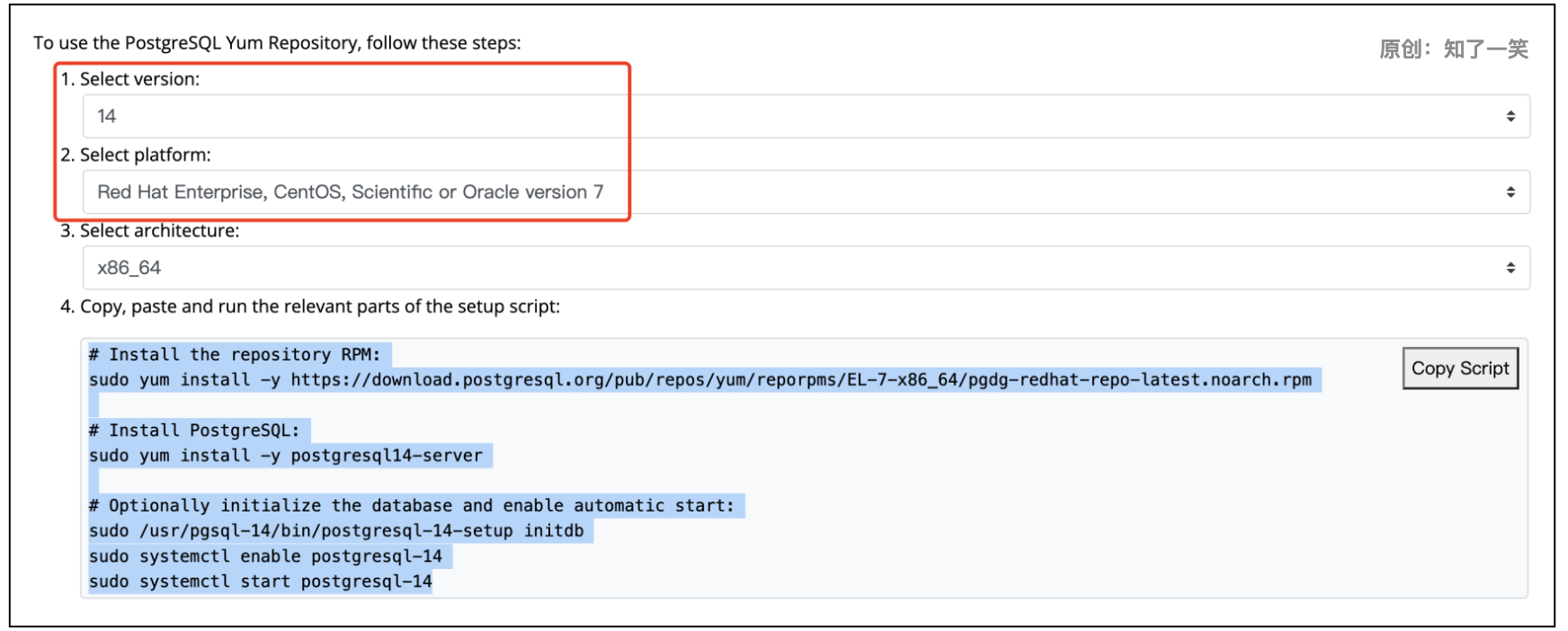Click the "To use the PostgreSQL Yum Repository" heading
This screenshot has width=1568, height=631.
tap(277, 43)
